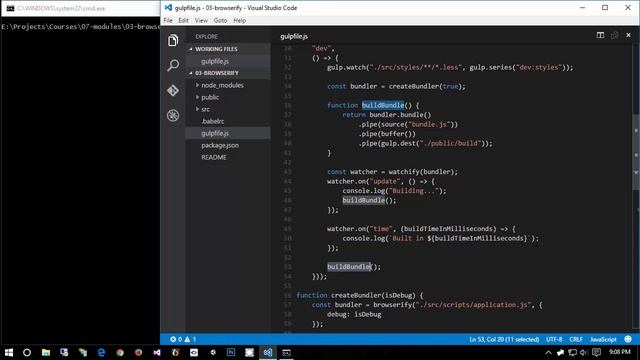Click the errors and warnings count in status bar

[183, 339]
